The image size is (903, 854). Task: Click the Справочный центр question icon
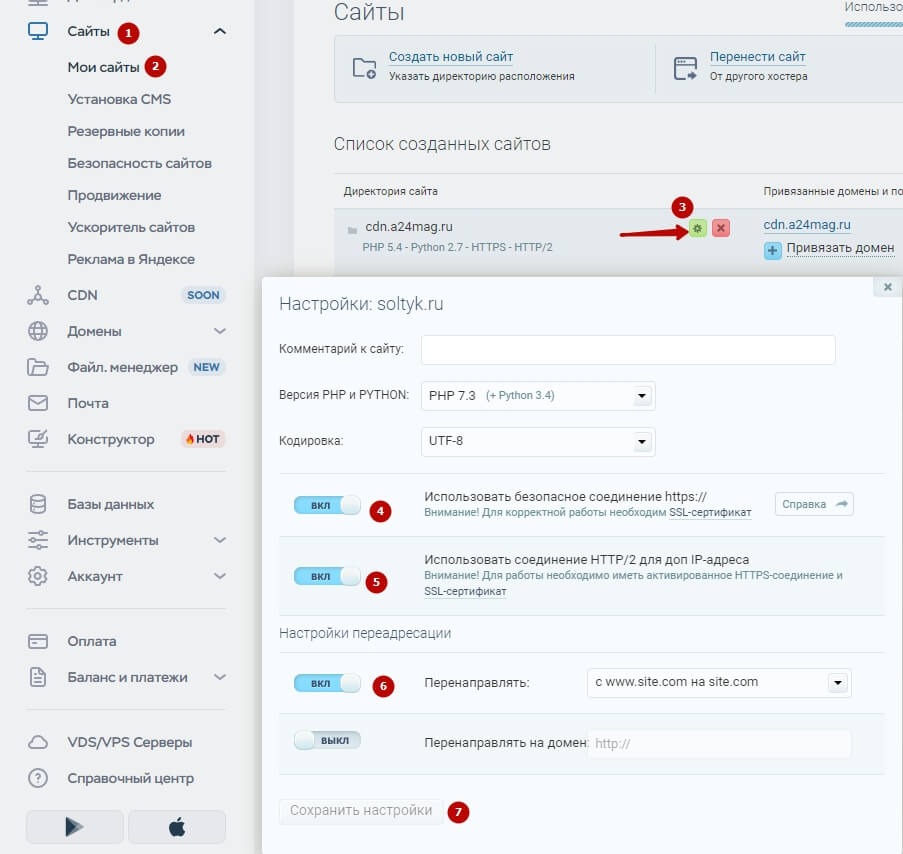pyautogui.click(x=38, y=778)
